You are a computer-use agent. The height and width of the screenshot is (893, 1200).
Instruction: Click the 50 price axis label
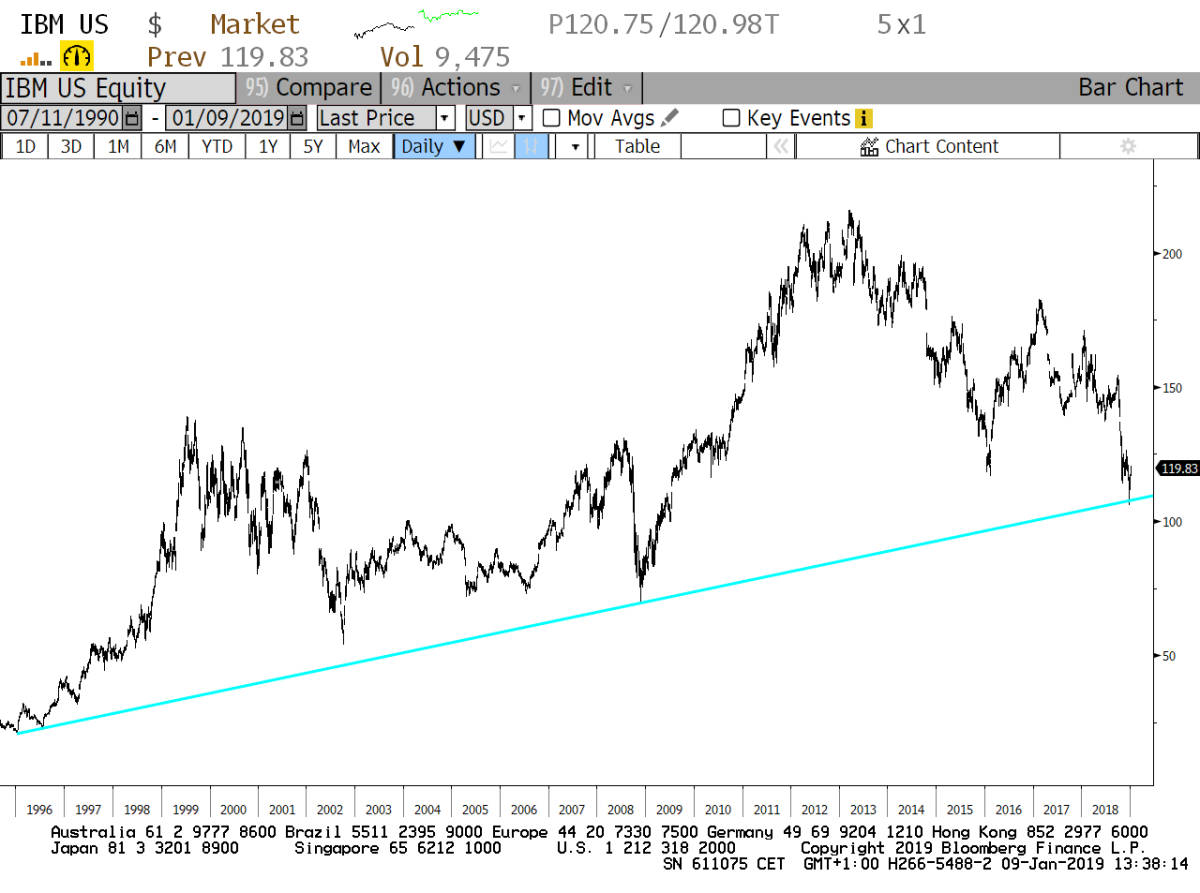[1167, 656]
